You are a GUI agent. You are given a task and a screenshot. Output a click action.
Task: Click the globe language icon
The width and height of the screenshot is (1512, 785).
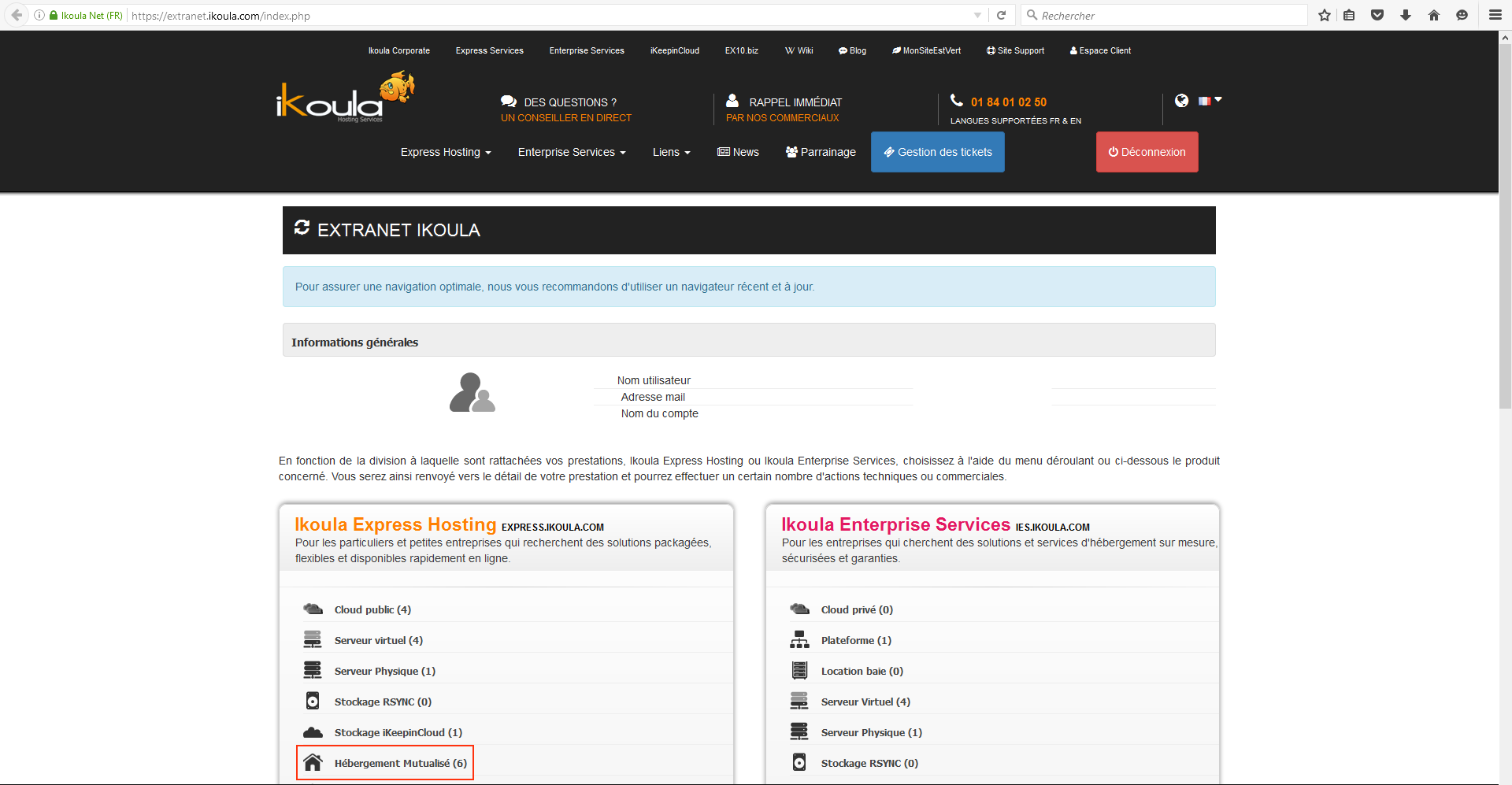tap(1181, 101)
